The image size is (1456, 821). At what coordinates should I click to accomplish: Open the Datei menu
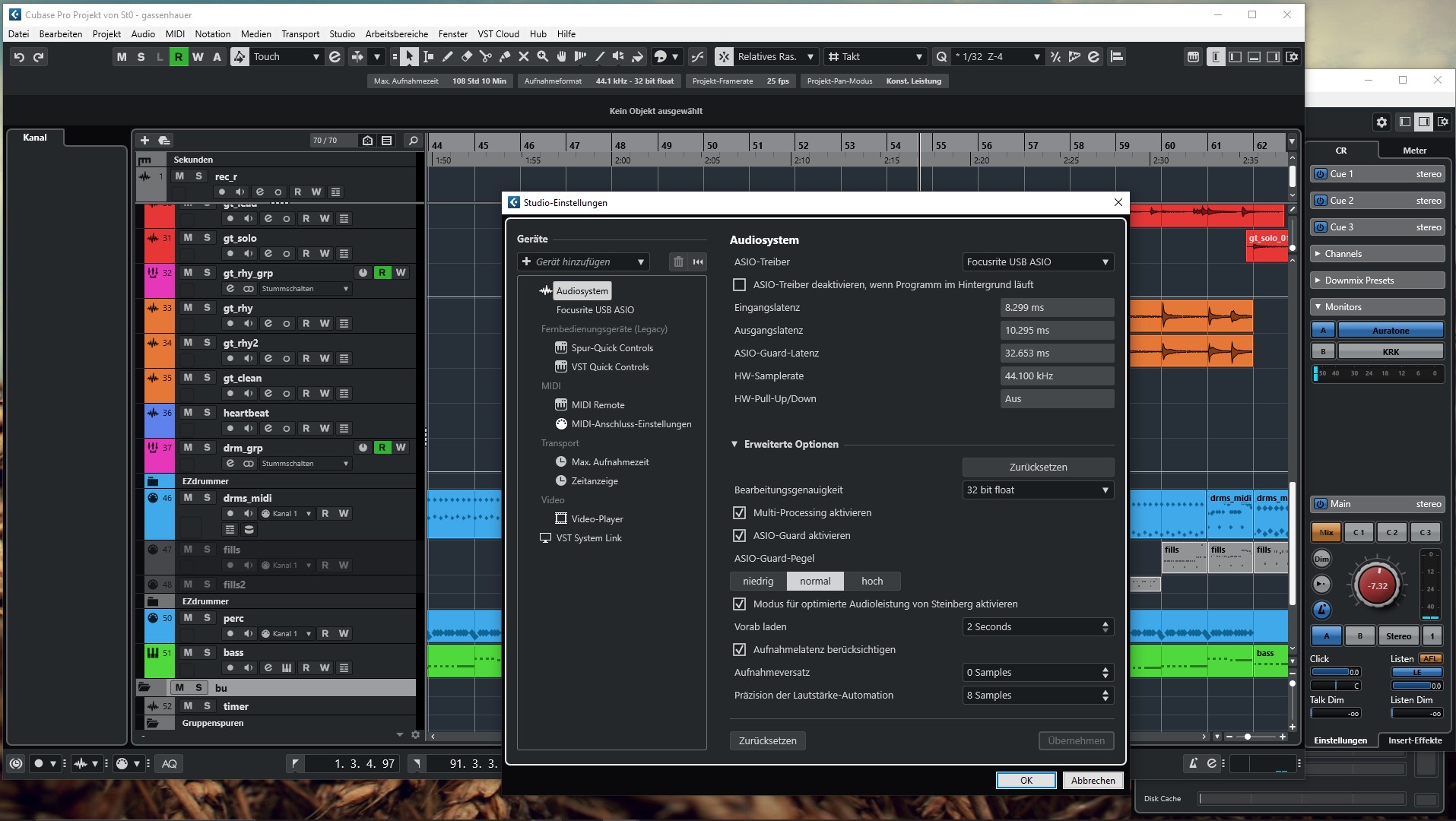tap(18, 34)
